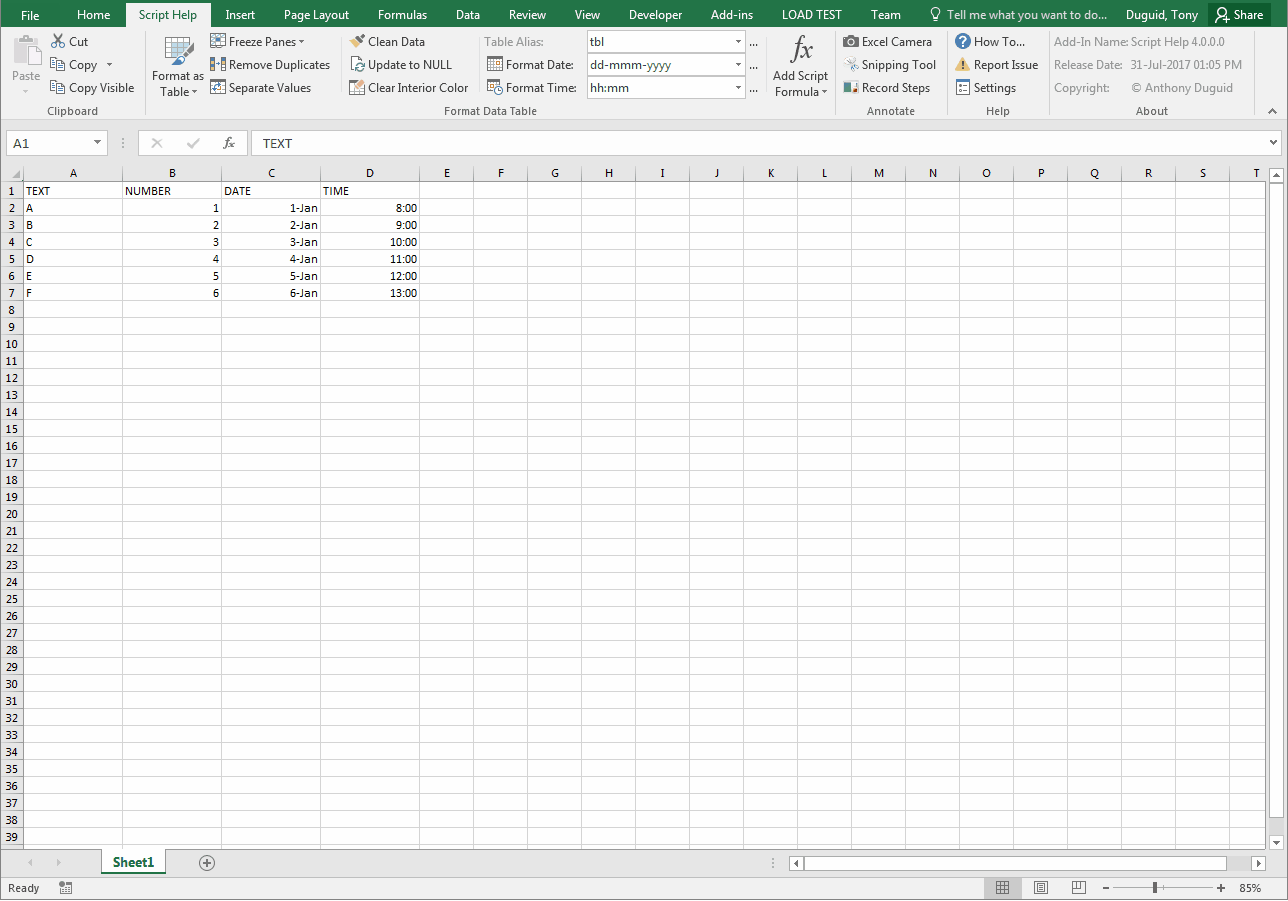Click the Report Issue warning icon
The width and height of the screenshot is (1288, 901).
point(963,65)
